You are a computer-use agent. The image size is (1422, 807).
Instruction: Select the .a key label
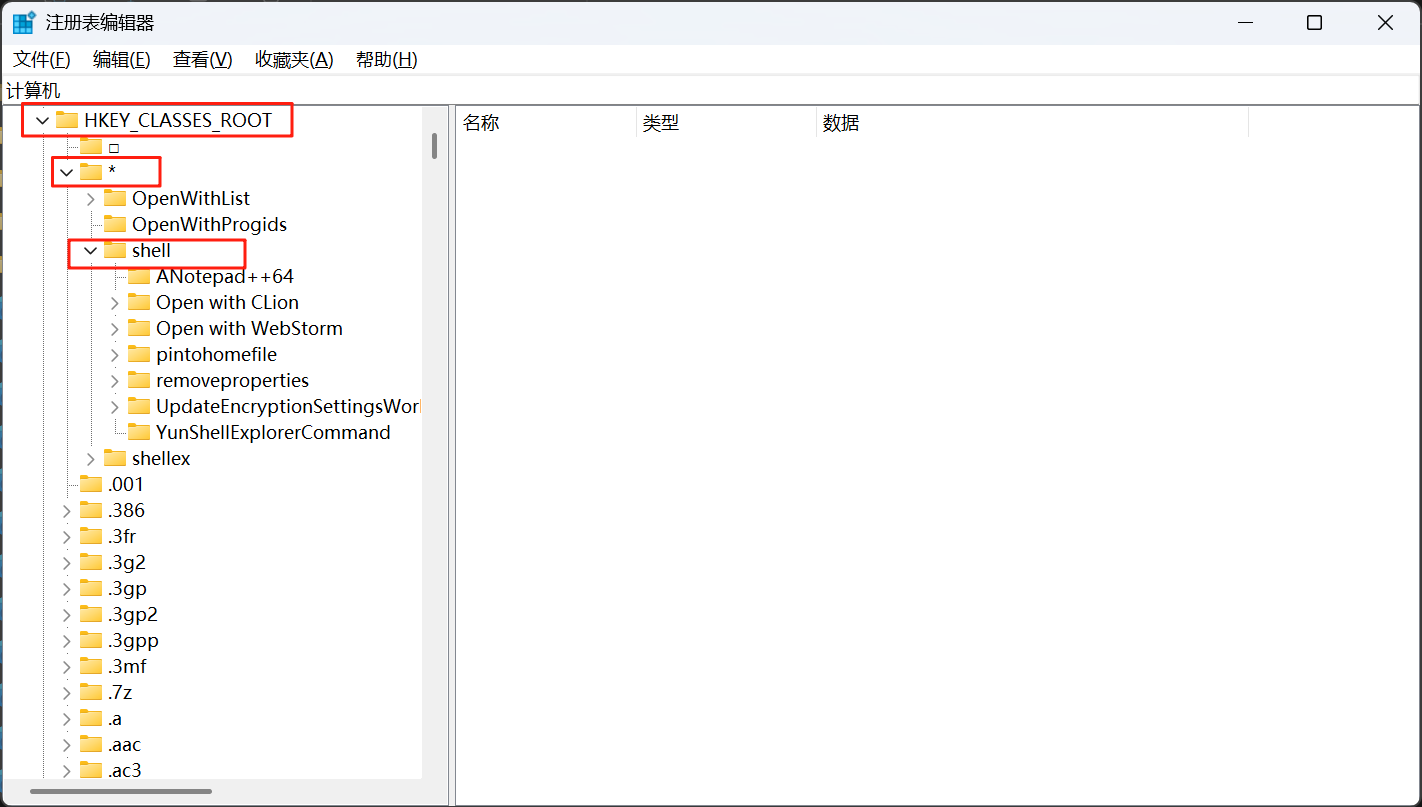point(115,718)
